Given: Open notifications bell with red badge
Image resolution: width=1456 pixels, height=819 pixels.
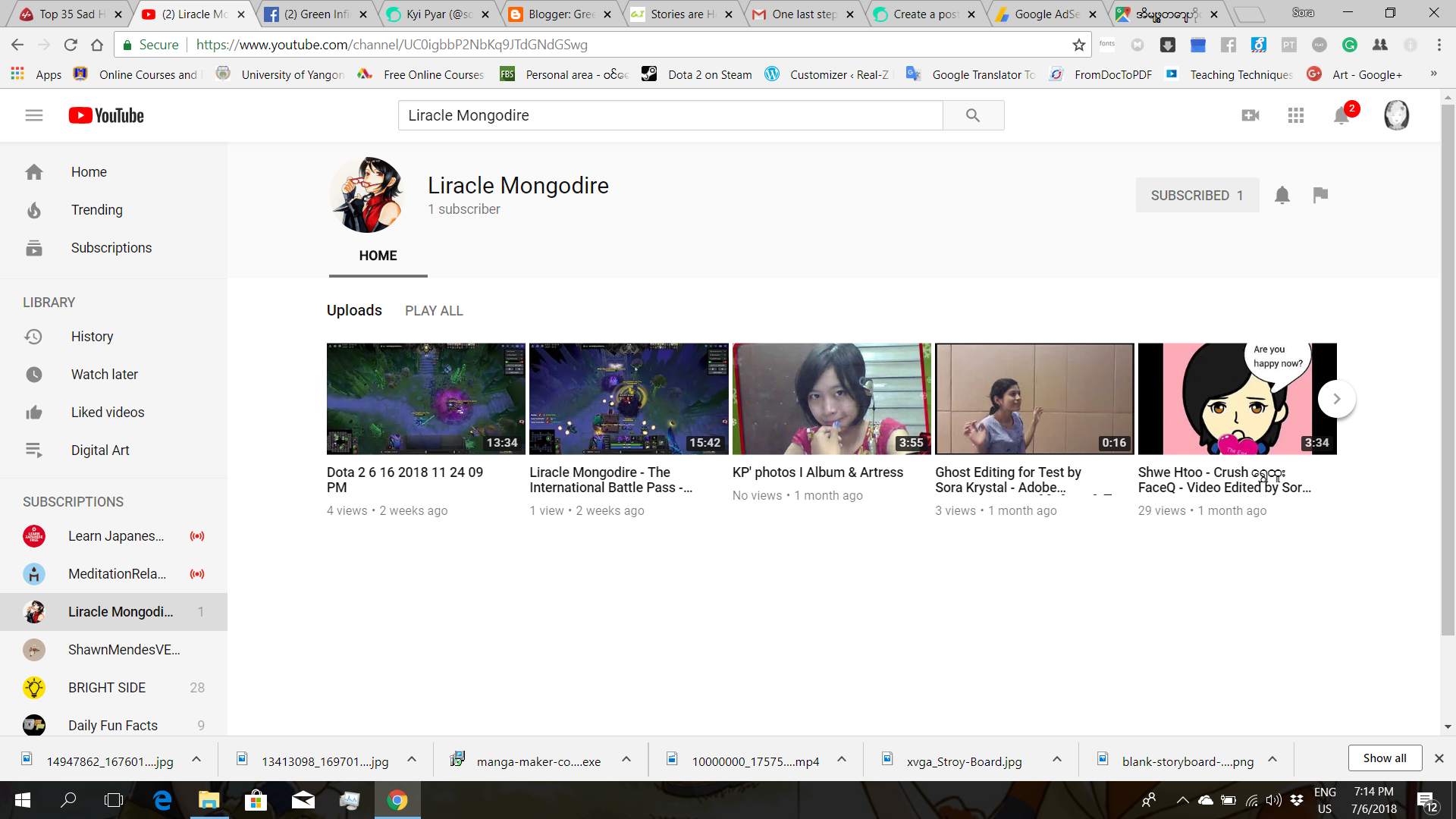Looking at the screenshot, I should click(1342, 115).
